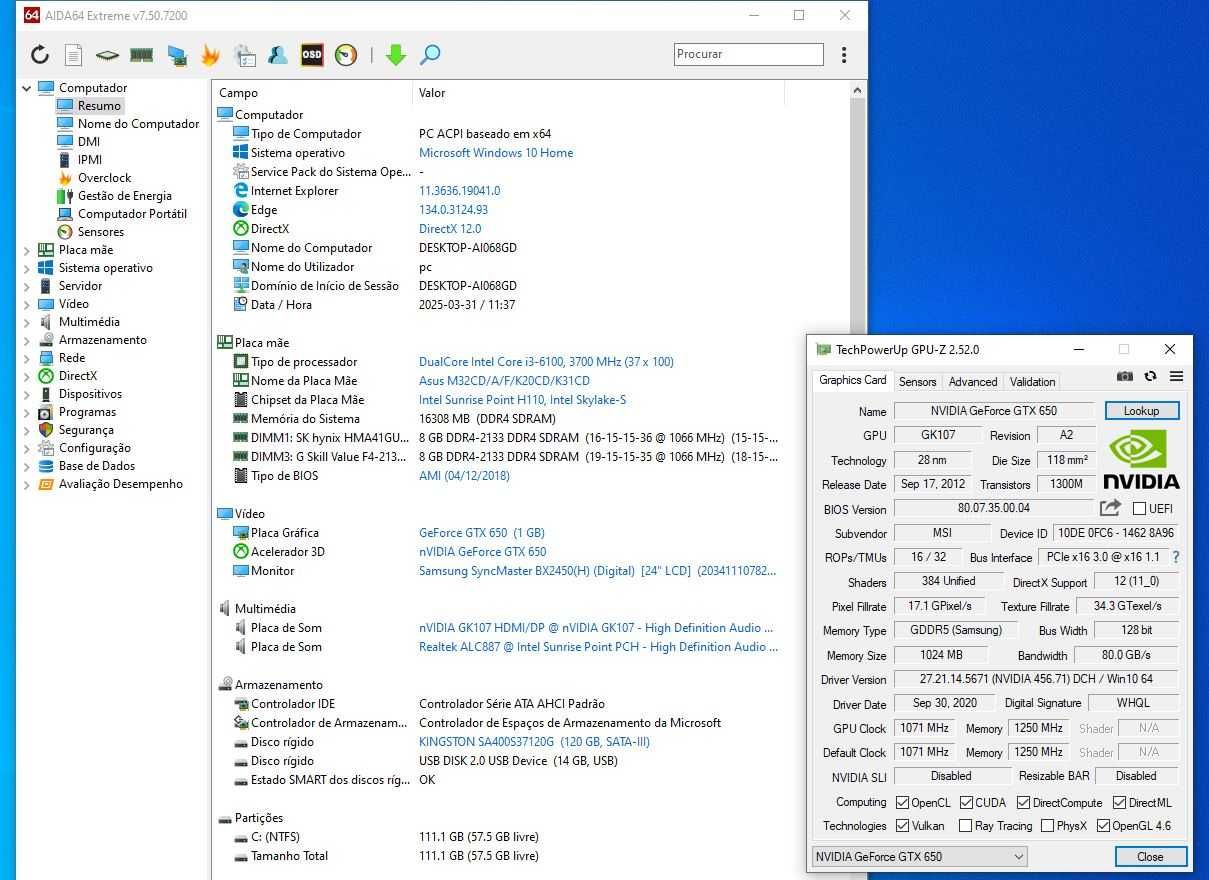Open the Microsoft Windows 10 Home link
Image resolution: width=1209 pixels, height=880 pixels.
pyautogui.click(x=496, y=153)
